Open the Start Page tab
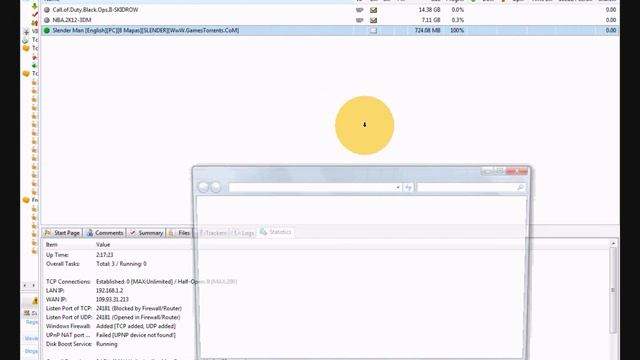Viewport: 640px width, 360px height. (x=62, y=233)
